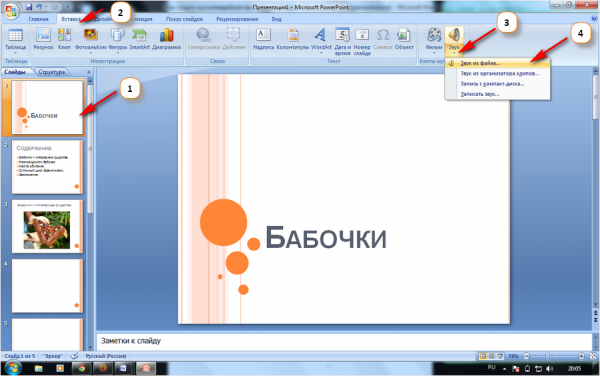The width and height of the screenshot is (600, 376).
Task: Open the undo history dropdown arrow
Action: (46, 7)
